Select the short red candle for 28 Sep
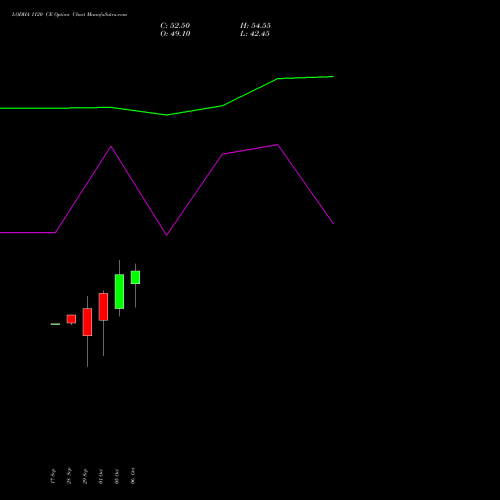Screen dimensions: 500x500 point(71,319)
